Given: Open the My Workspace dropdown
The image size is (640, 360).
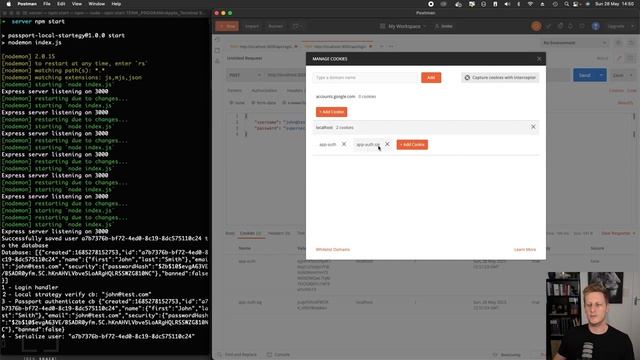Looking at the screenshot, I should click(x=403, y=26).
